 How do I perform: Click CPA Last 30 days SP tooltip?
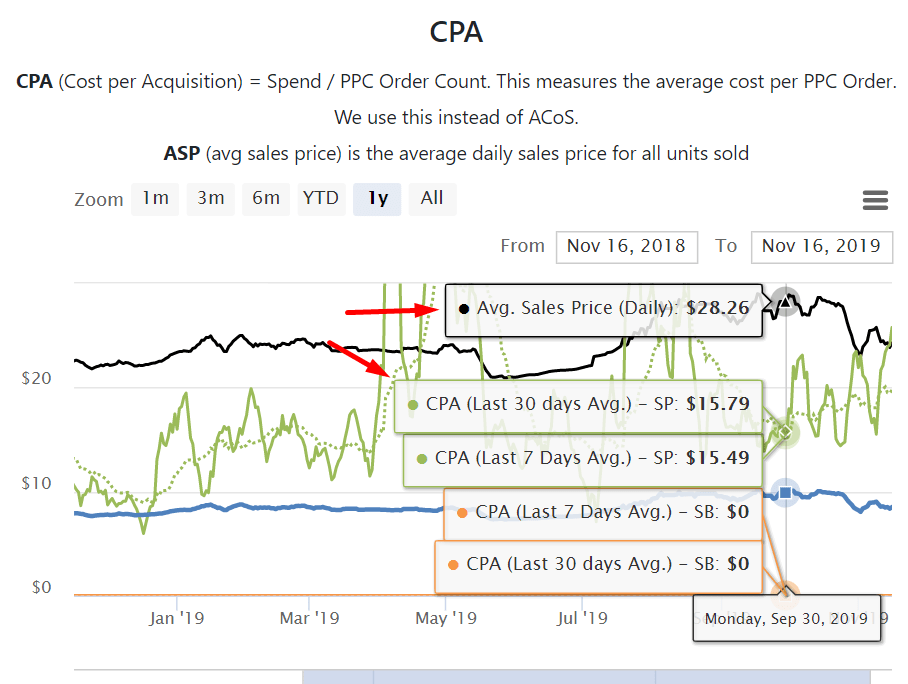click(580, 405)
